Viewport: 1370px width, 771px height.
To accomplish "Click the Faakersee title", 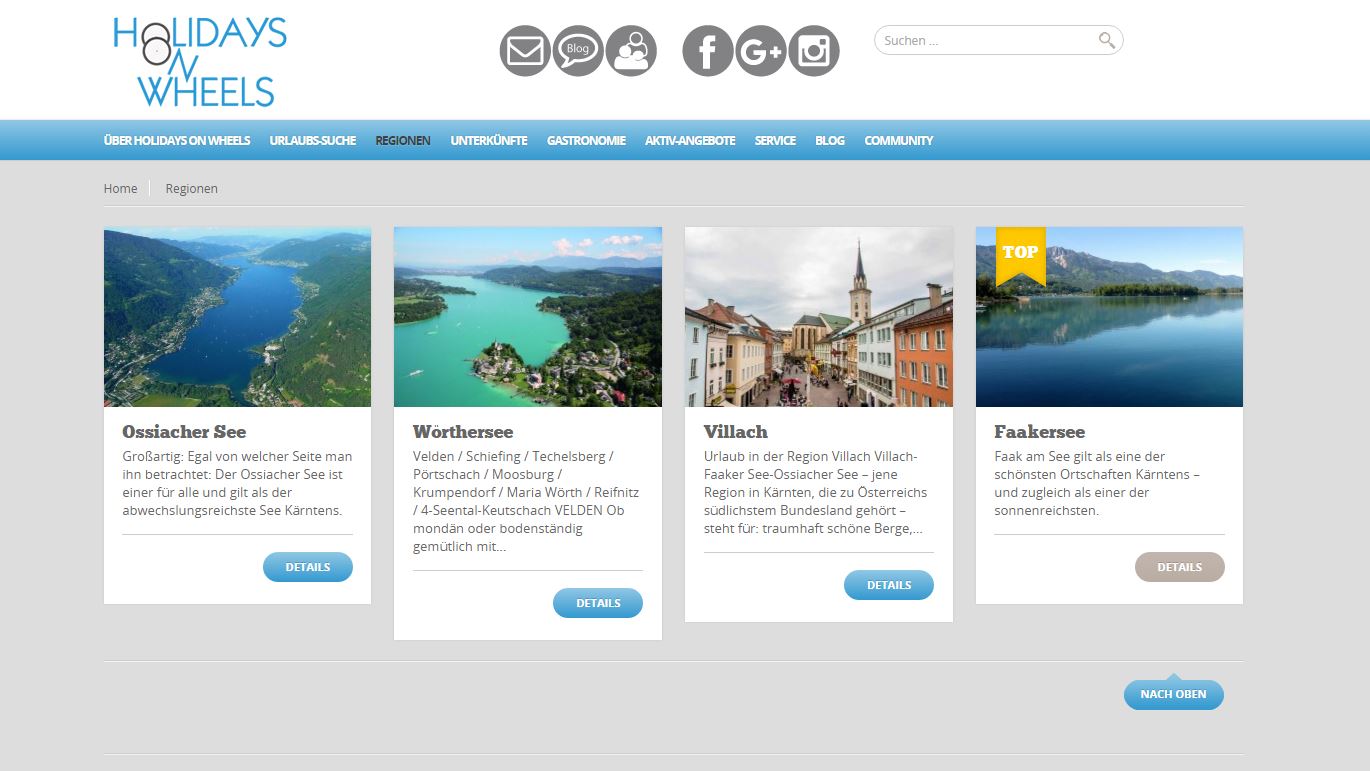I will coord(1040,432).
